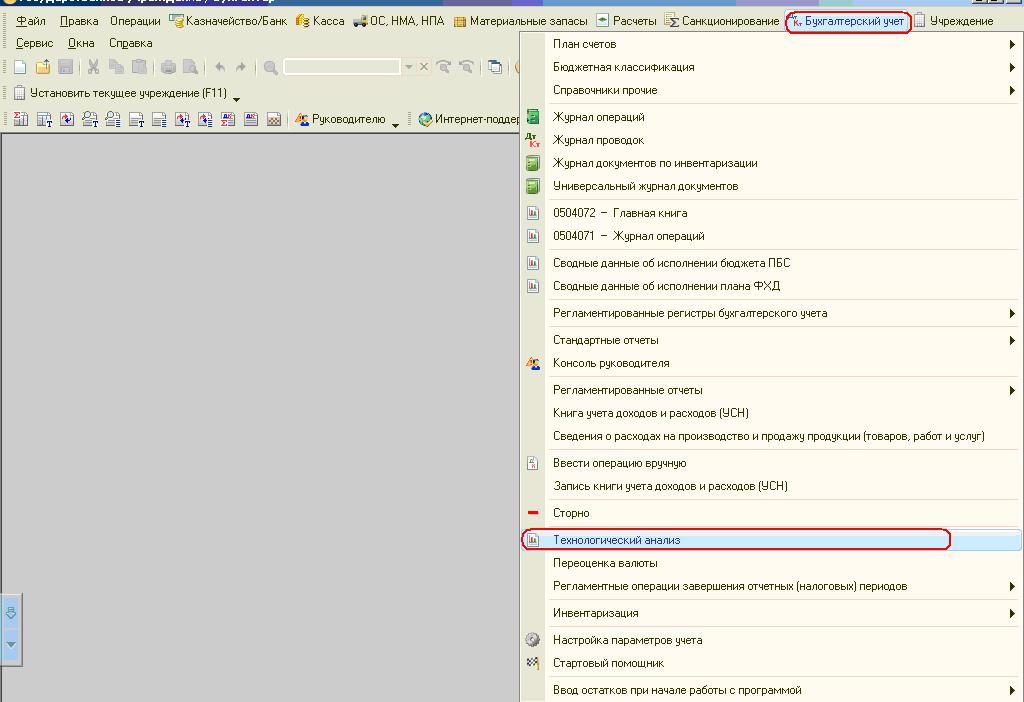1024x702 pixels.
Task: Click the Paste clipboard icon
Action: (139, 67)
